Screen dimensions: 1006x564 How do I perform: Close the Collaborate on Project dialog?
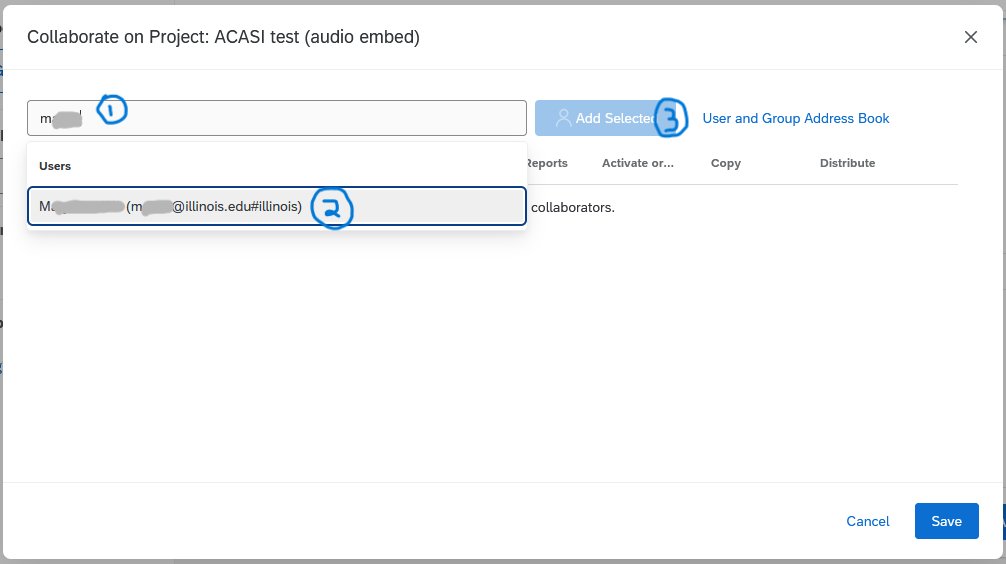tap(970, 37)
